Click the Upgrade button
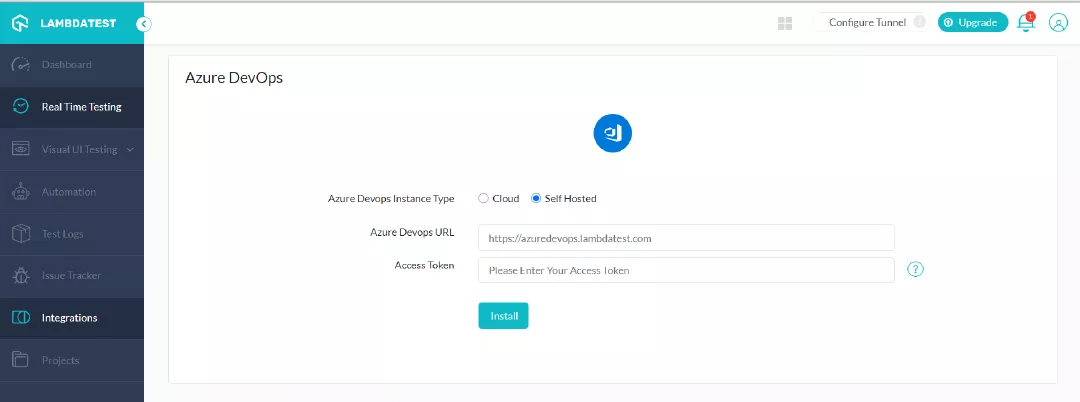Viewport: 1080px width, 402px height. [973, 23]
